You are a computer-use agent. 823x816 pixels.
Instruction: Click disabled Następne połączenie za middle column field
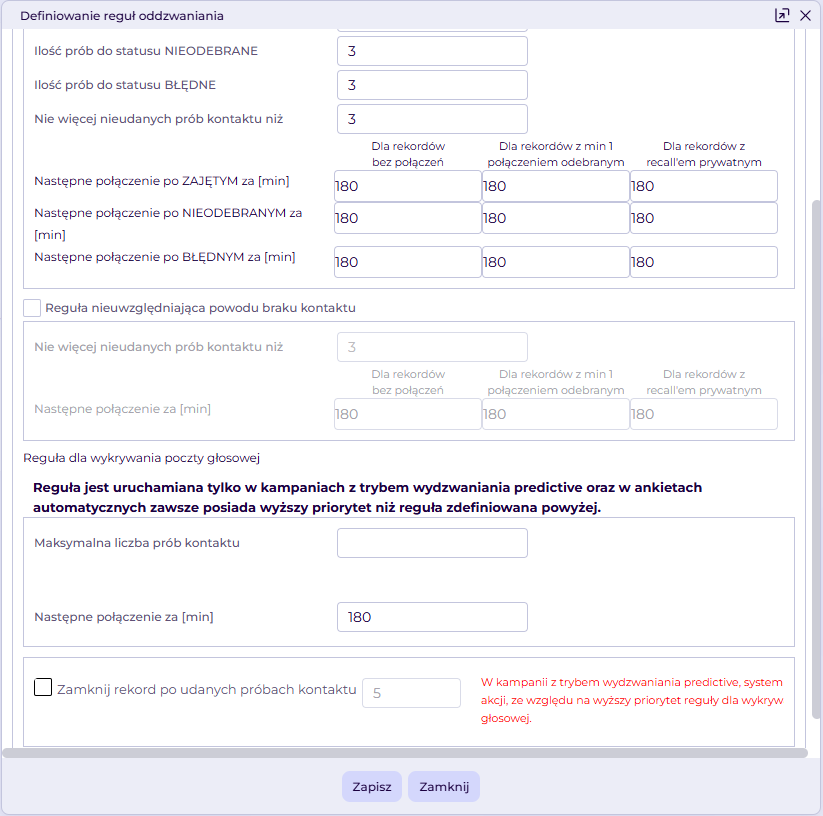(556, 415)
